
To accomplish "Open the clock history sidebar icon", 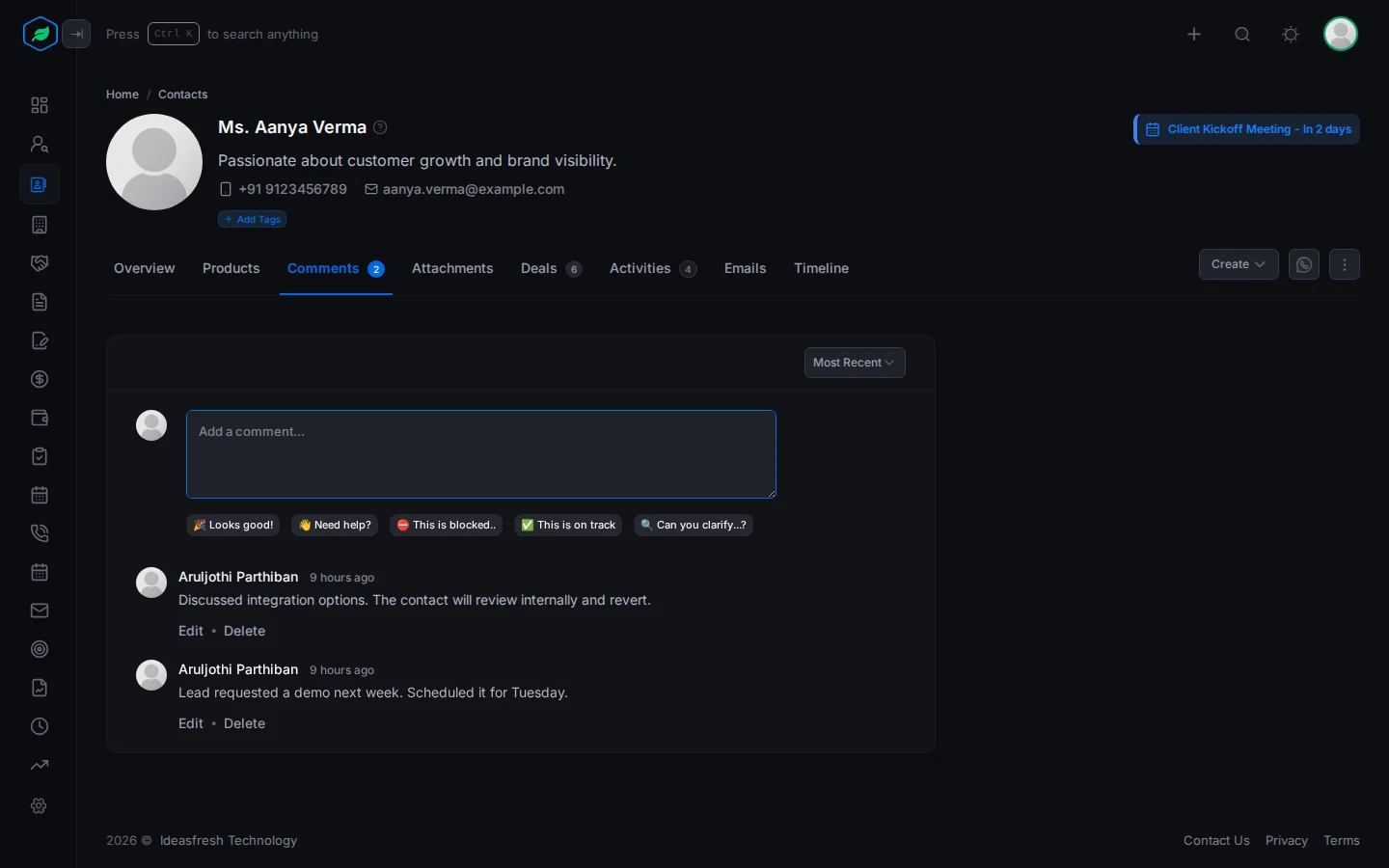I will [x=40, y=726].
